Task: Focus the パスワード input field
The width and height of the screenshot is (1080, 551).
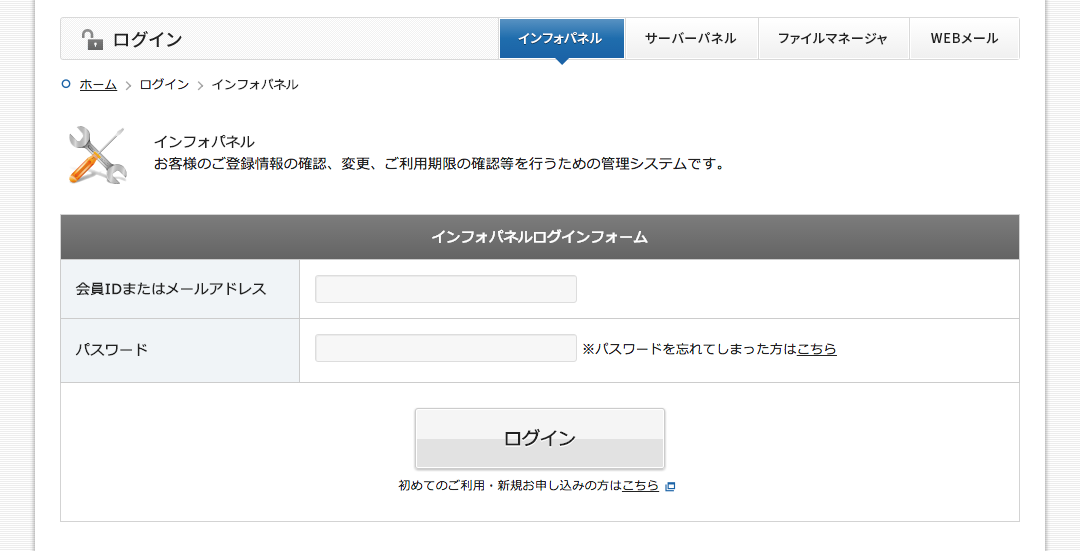Action: coord(446,348)
